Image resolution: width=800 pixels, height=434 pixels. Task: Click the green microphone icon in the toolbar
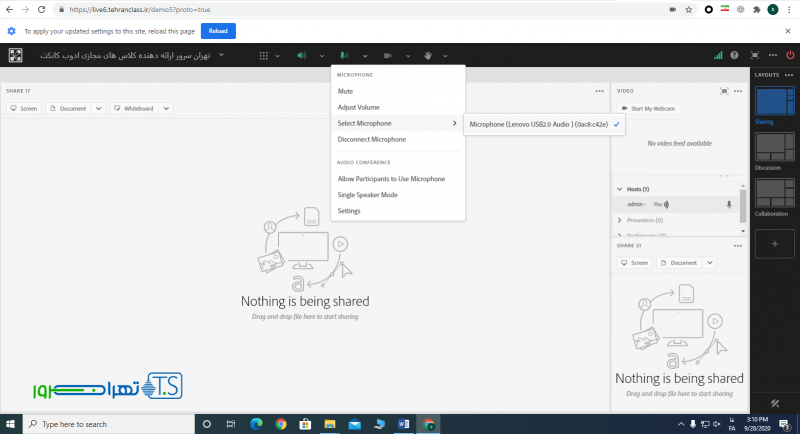[x=344, y=55]
